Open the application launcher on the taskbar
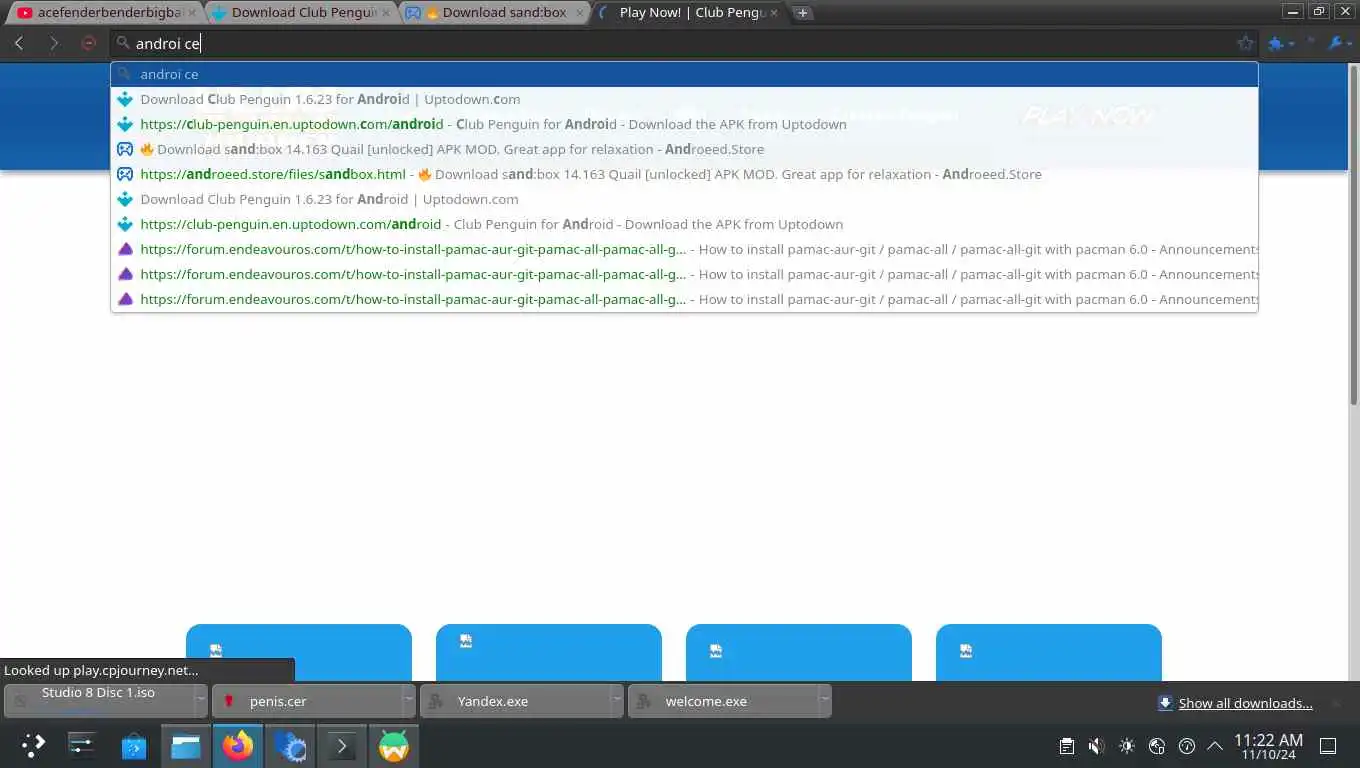 pyautogui.click(x=33, y=745)
